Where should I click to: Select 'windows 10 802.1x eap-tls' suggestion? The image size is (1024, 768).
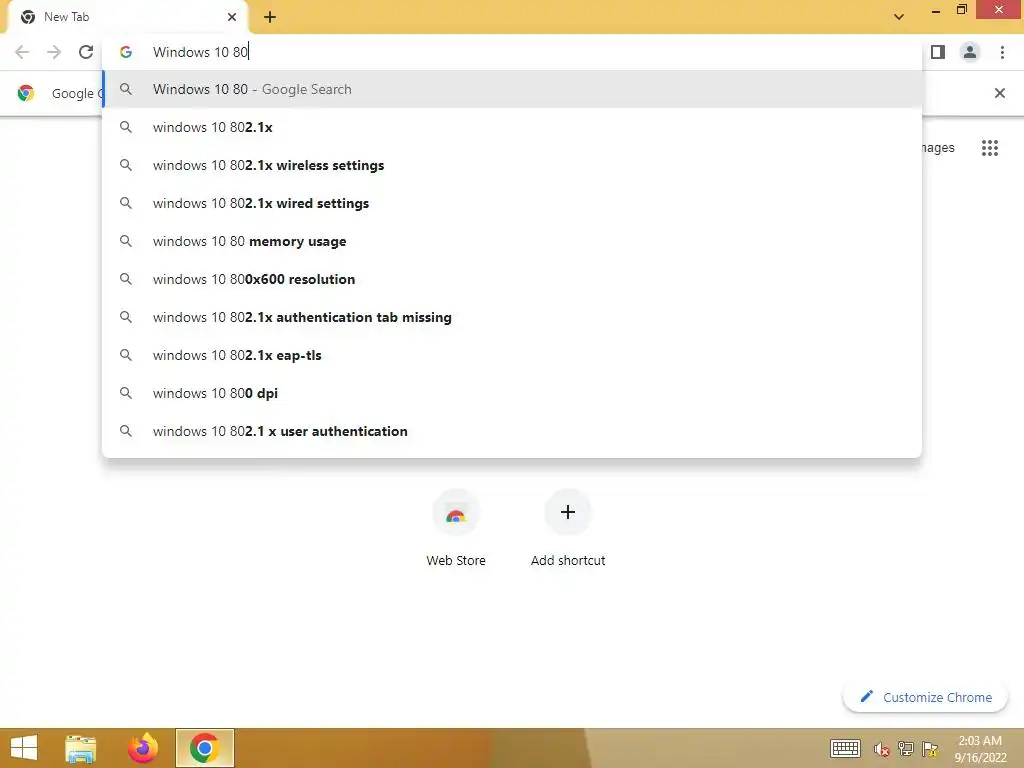513,355
